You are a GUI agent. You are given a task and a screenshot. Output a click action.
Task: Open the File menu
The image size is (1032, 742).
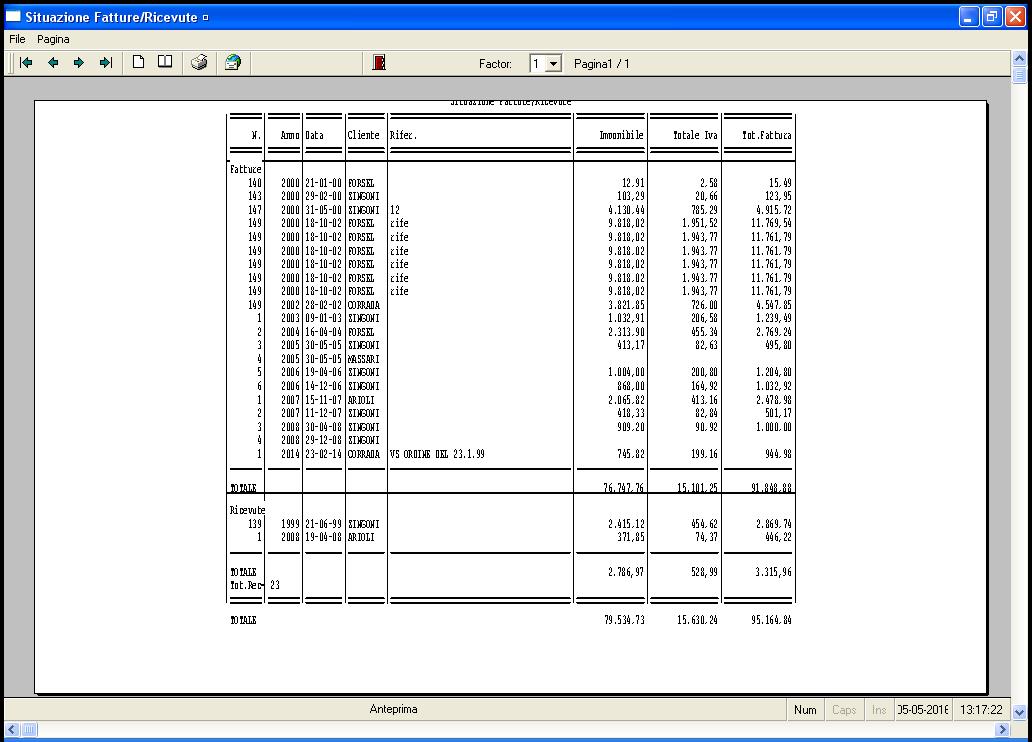click(17, 39)
